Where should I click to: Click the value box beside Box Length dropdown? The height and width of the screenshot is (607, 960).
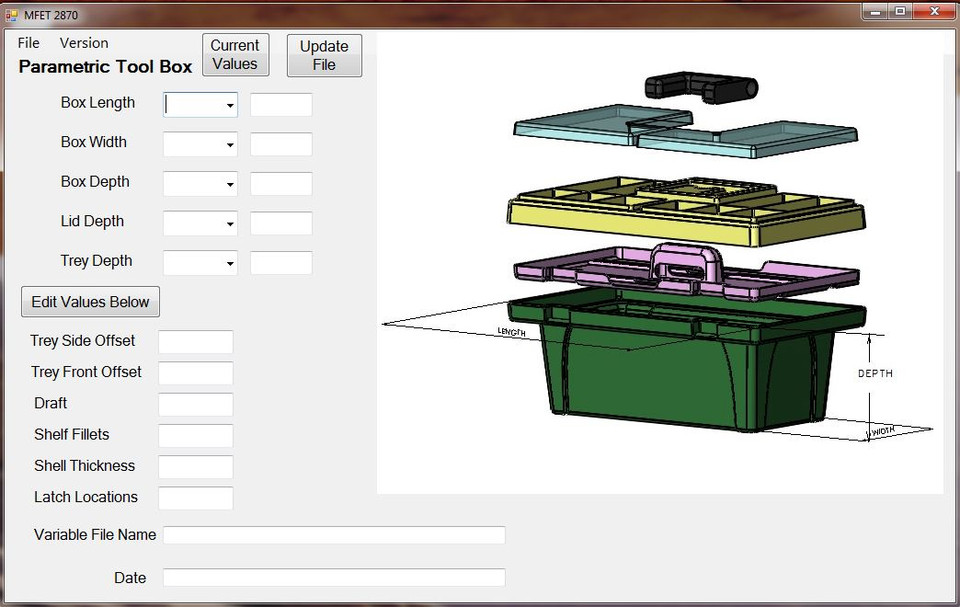pyautogui.click(x=281, y=104)
